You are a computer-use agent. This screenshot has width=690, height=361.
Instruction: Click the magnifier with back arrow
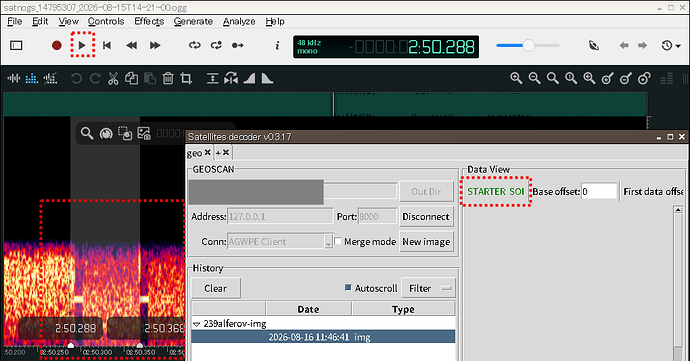tap(589, 79)
